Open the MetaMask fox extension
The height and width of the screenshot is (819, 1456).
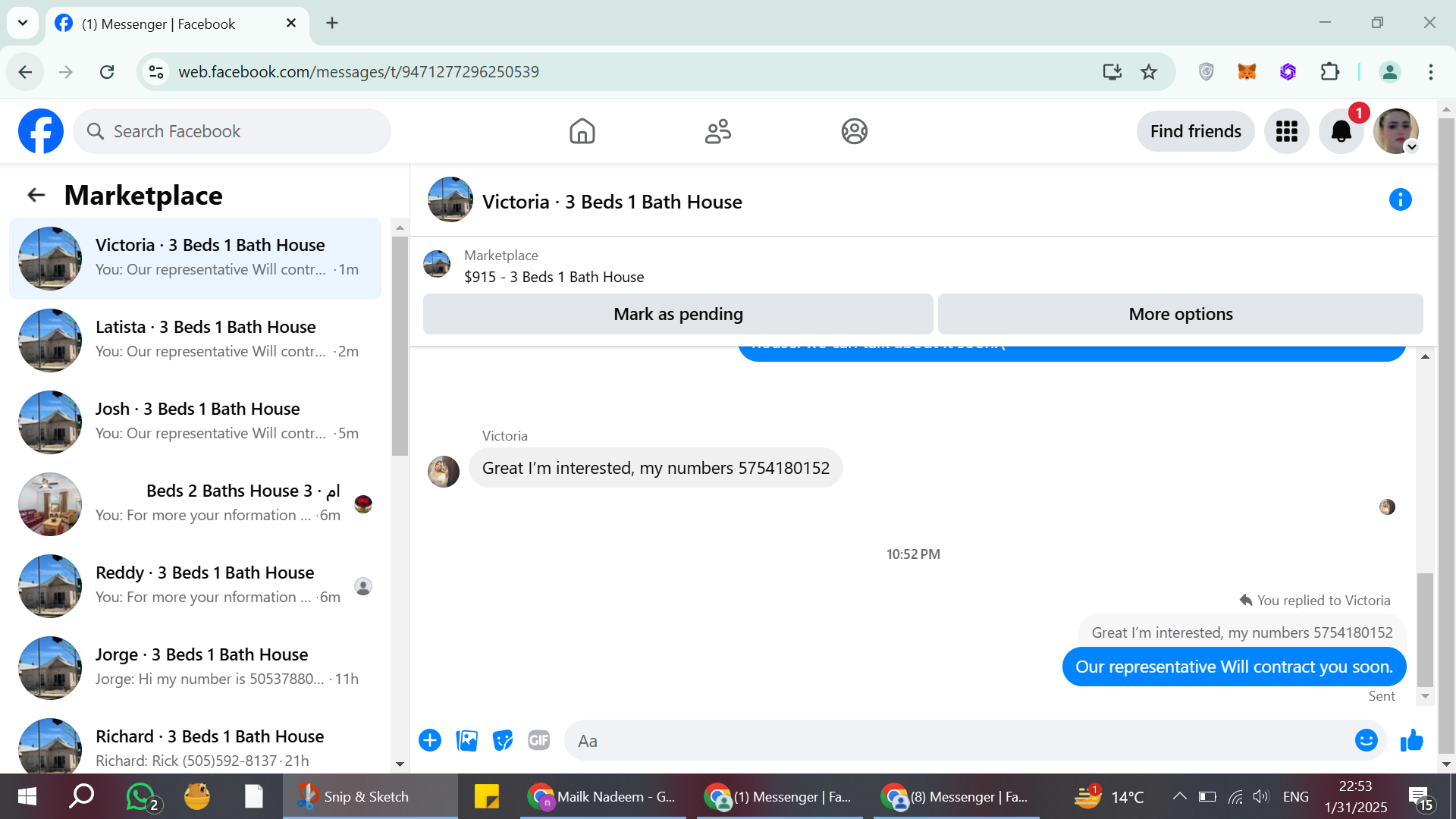coord(1247,72)
